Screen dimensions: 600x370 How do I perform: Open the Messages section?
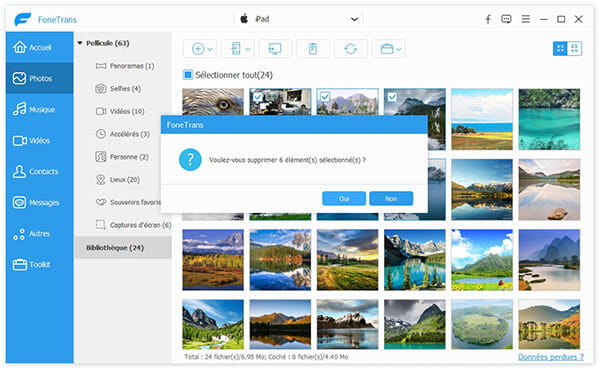(x=39, y=202)
